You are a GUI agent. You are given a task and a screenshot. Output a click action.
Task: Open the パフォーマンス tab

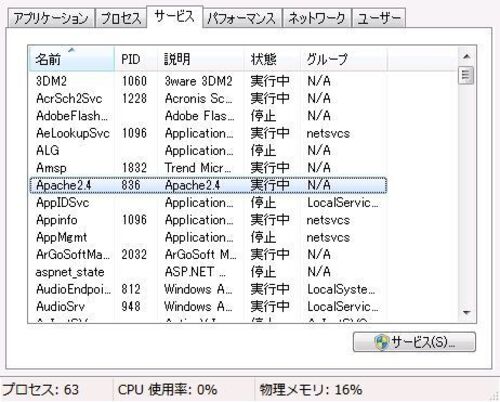pyautogui.click(x=242, y=18)
